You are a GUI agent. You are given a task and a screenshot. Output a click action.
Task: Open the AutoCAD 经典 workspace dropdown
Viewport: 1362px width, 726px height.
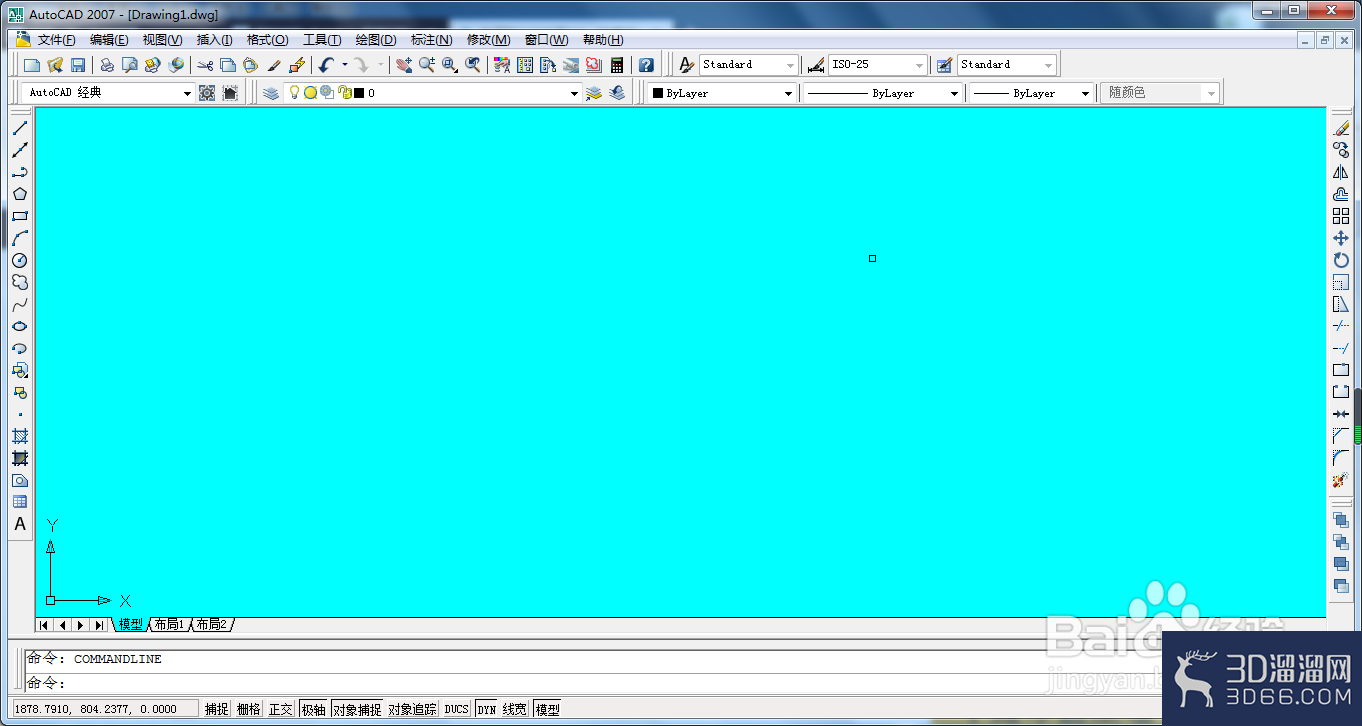click(x=186, y=93)
